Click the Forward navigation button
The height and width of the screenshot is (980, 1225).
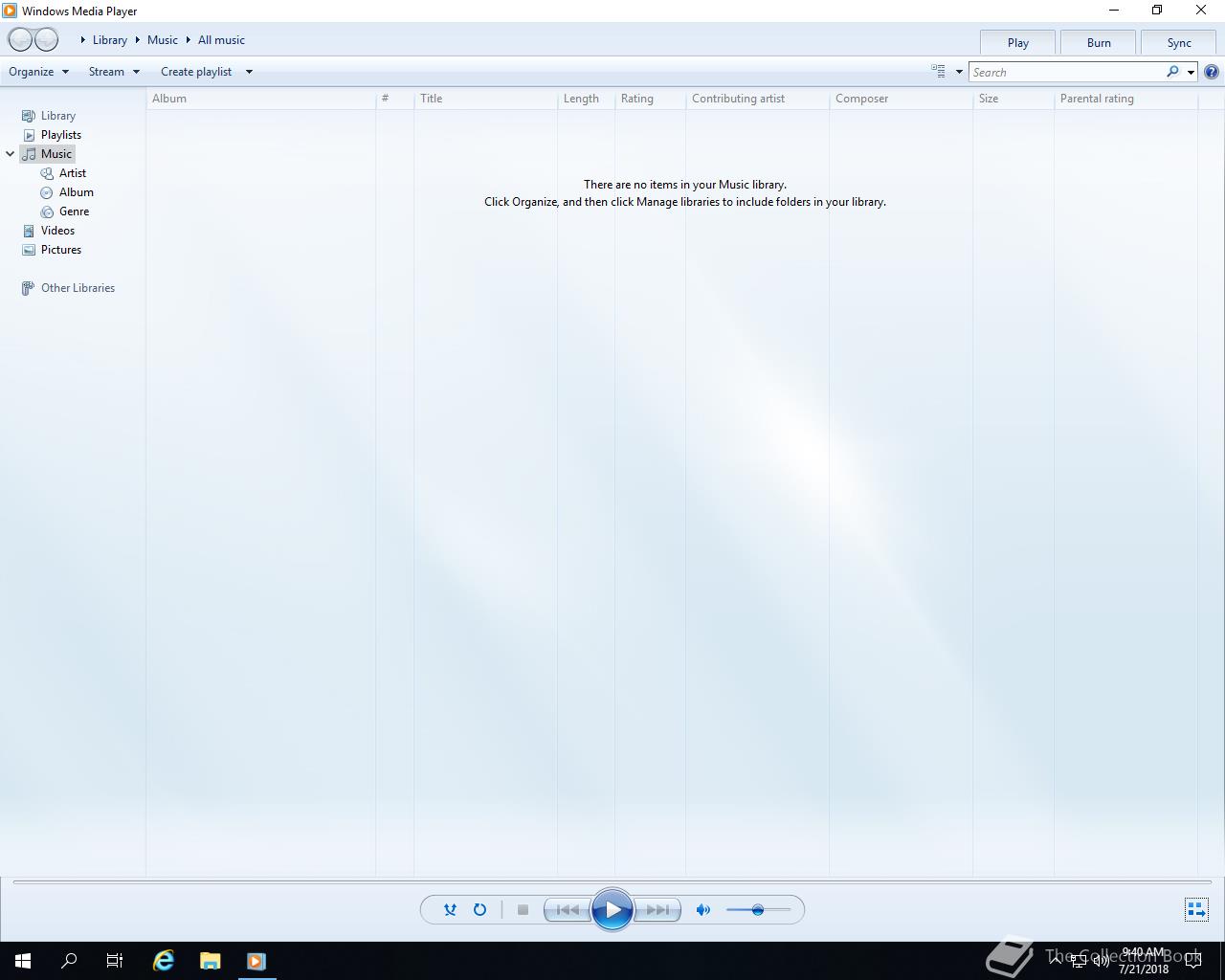pos(46,39)
